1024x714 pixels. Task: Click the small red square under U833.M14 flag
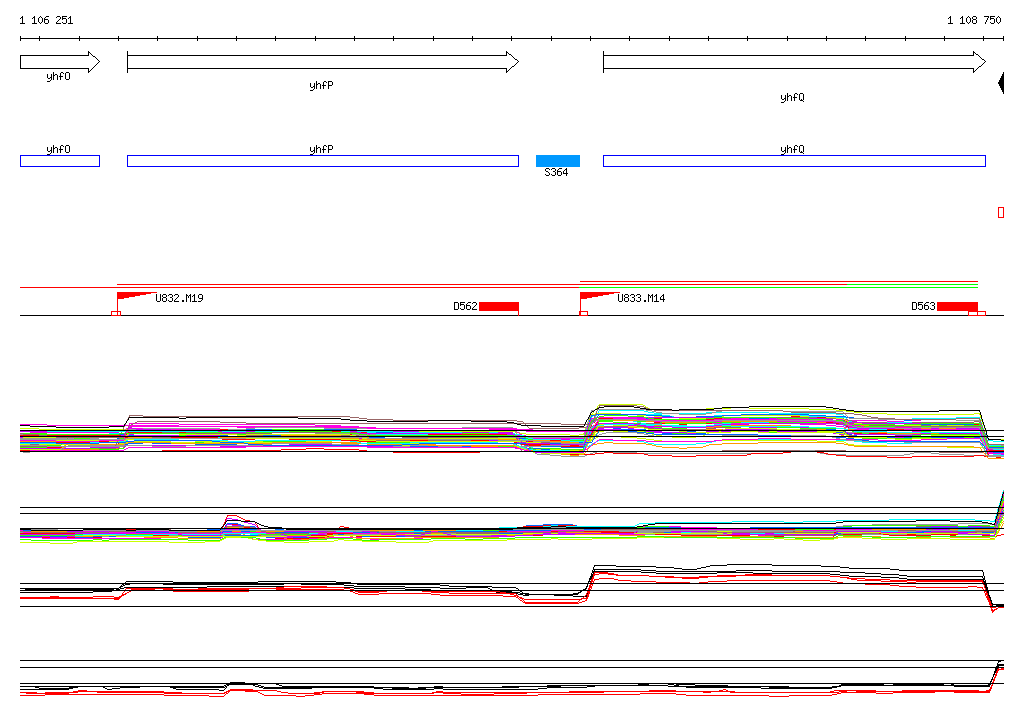point(584,314)
